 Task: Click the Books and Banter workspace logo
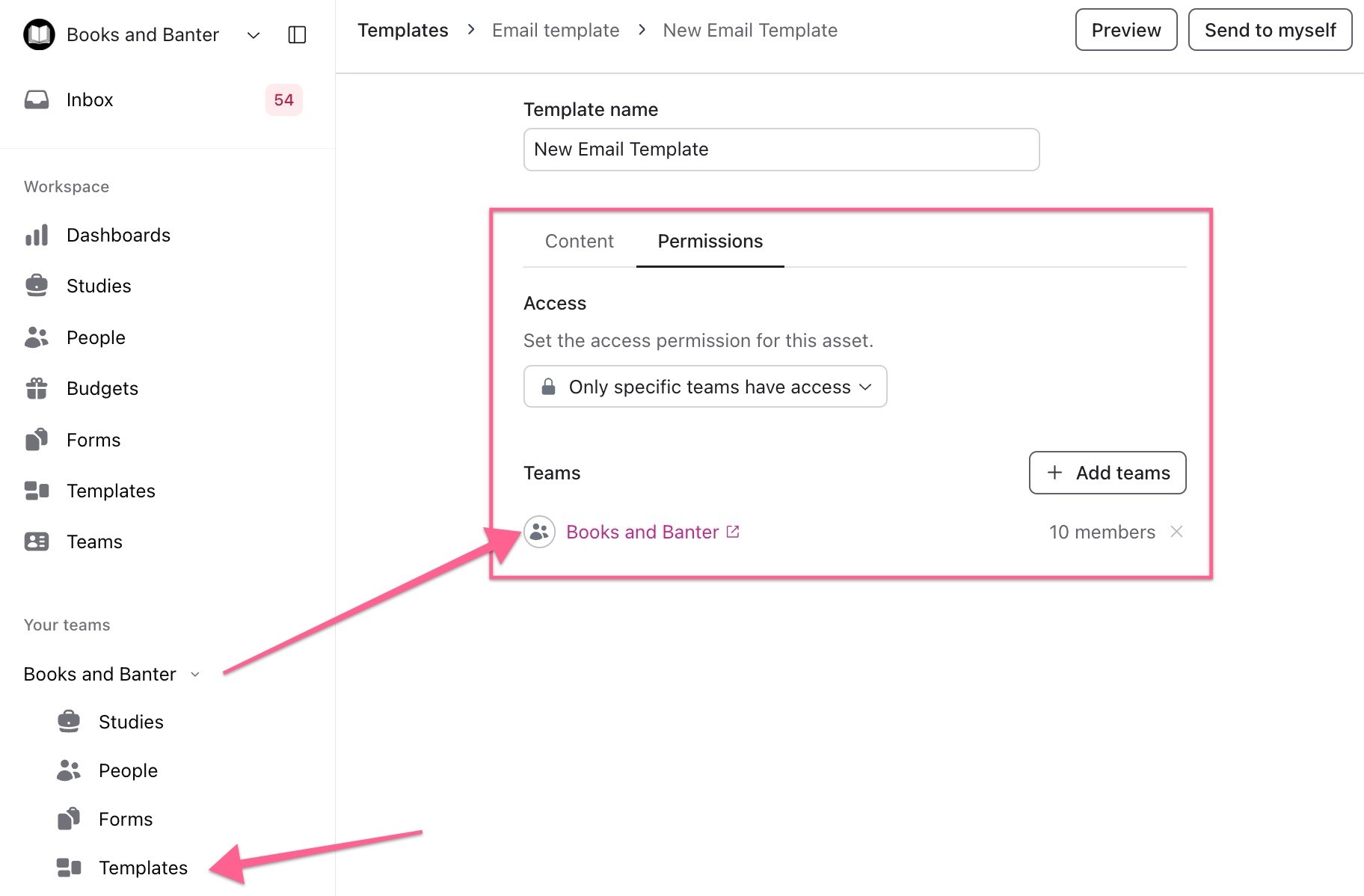(x=39, y=34)
